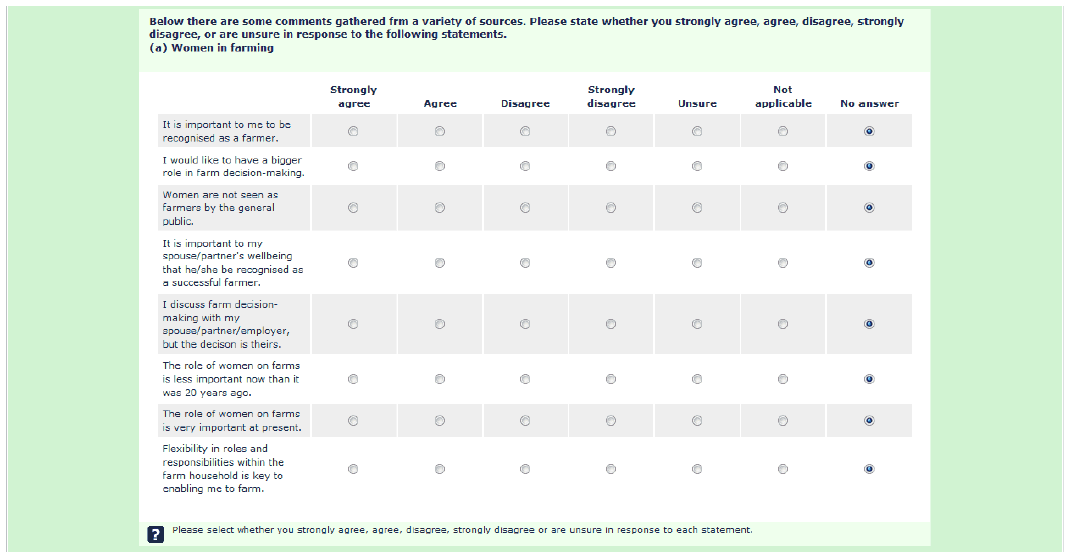Mark Strongly disagree for discuss farm decision-making

click(611, 324)
